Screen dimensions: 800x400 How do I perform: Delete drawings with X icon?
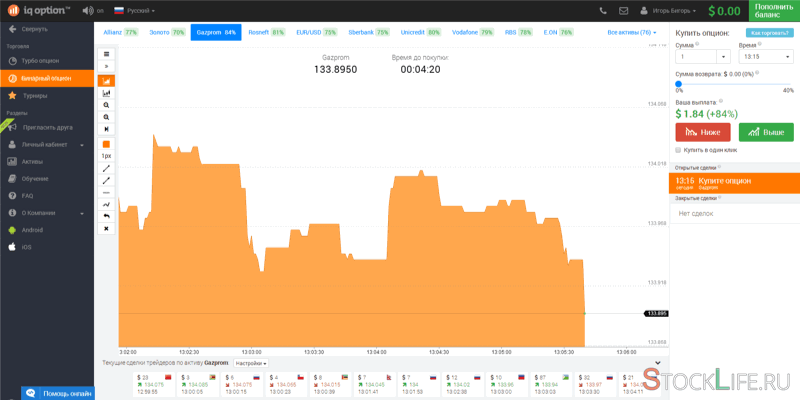pyautogui.click(x=106, y=229)
